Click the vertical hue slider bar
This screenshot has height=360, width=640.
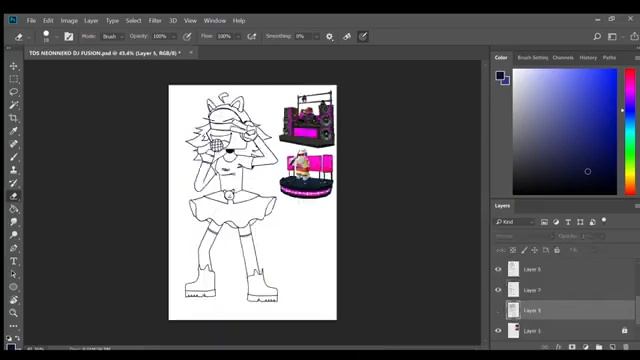coord(630,131)
